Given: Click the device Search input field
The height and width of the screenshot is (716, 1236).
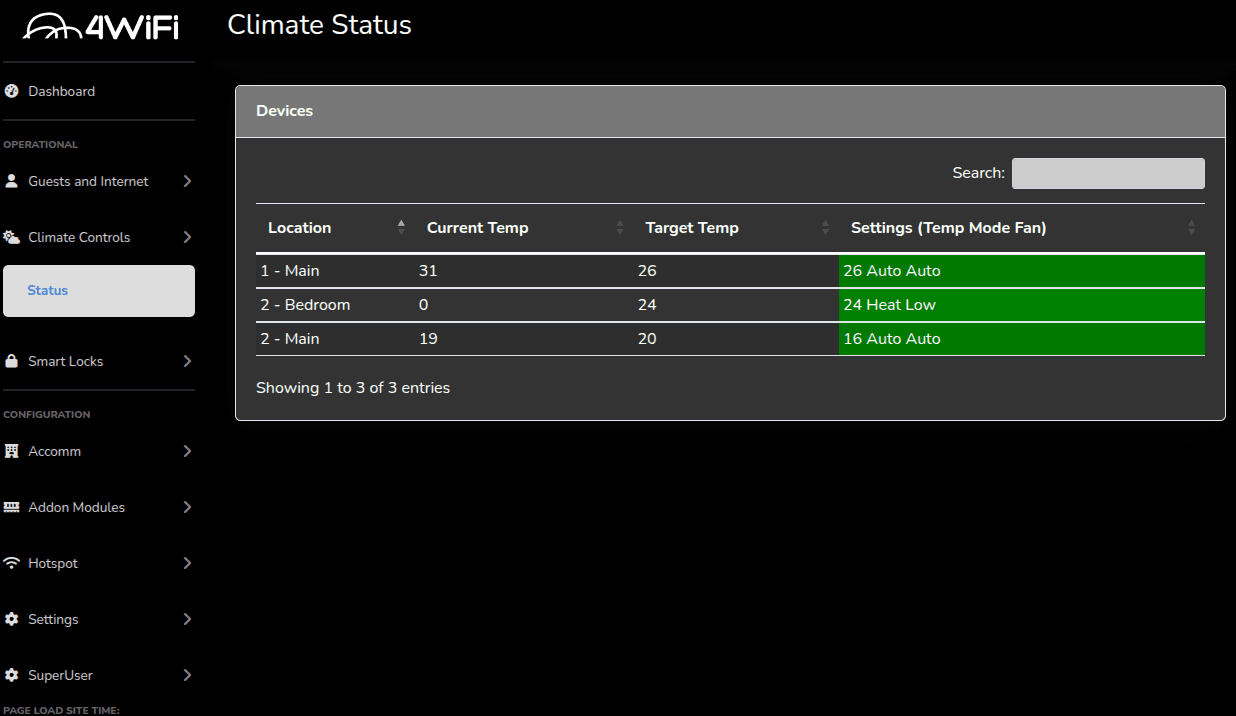Looking at the screenshot, I should (1108, 173).
